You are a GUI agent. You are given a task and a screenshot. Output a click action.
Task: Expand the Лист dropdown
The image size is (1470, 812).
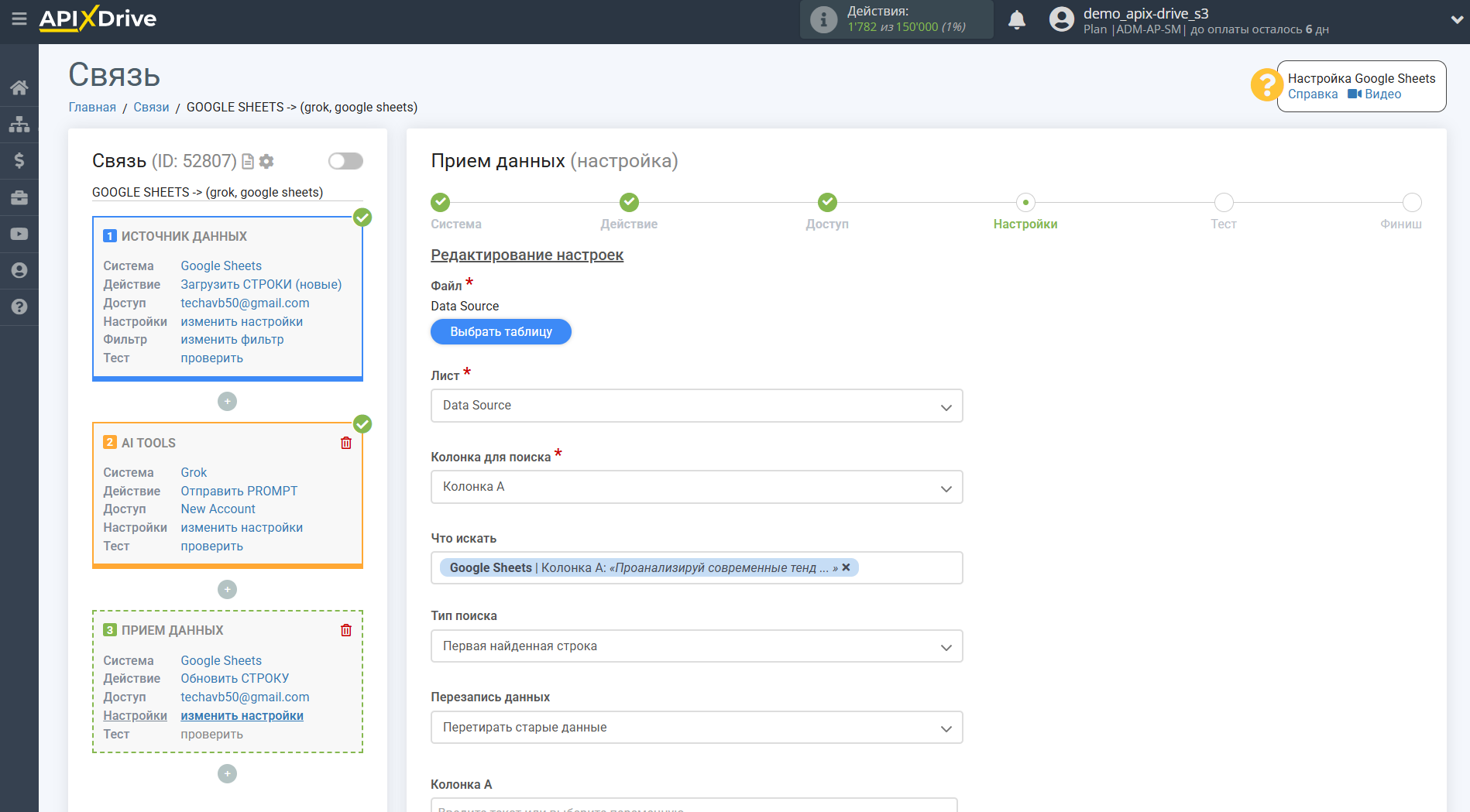point(696,406)
